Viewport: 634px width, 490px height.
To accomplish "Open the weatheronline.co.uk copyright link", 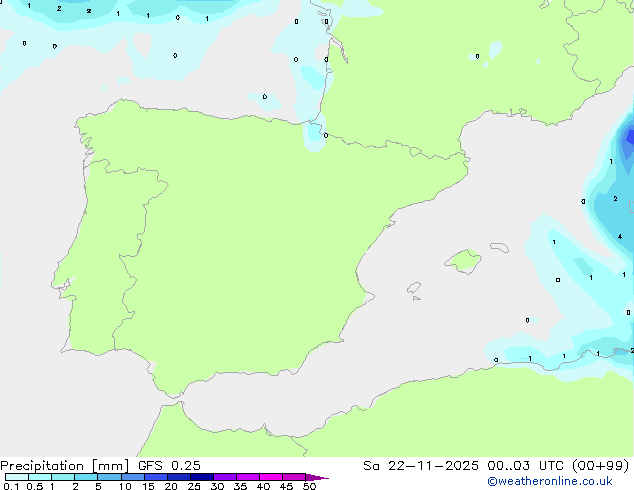I will click(x=549, y=481).
